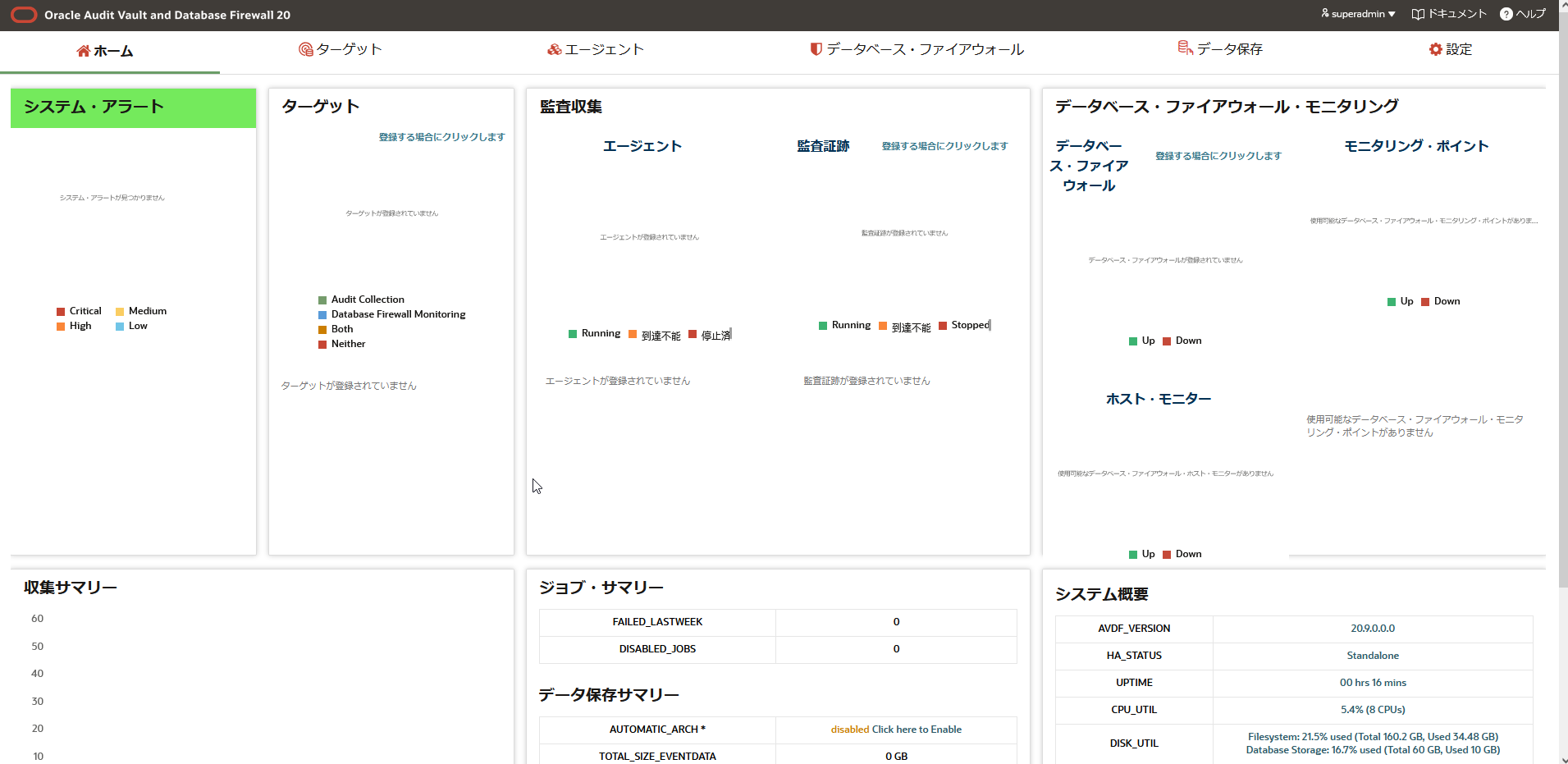Click the Audit Collection legend swatch
Viewport: 1568px width, 764px height.
(322, 300)
